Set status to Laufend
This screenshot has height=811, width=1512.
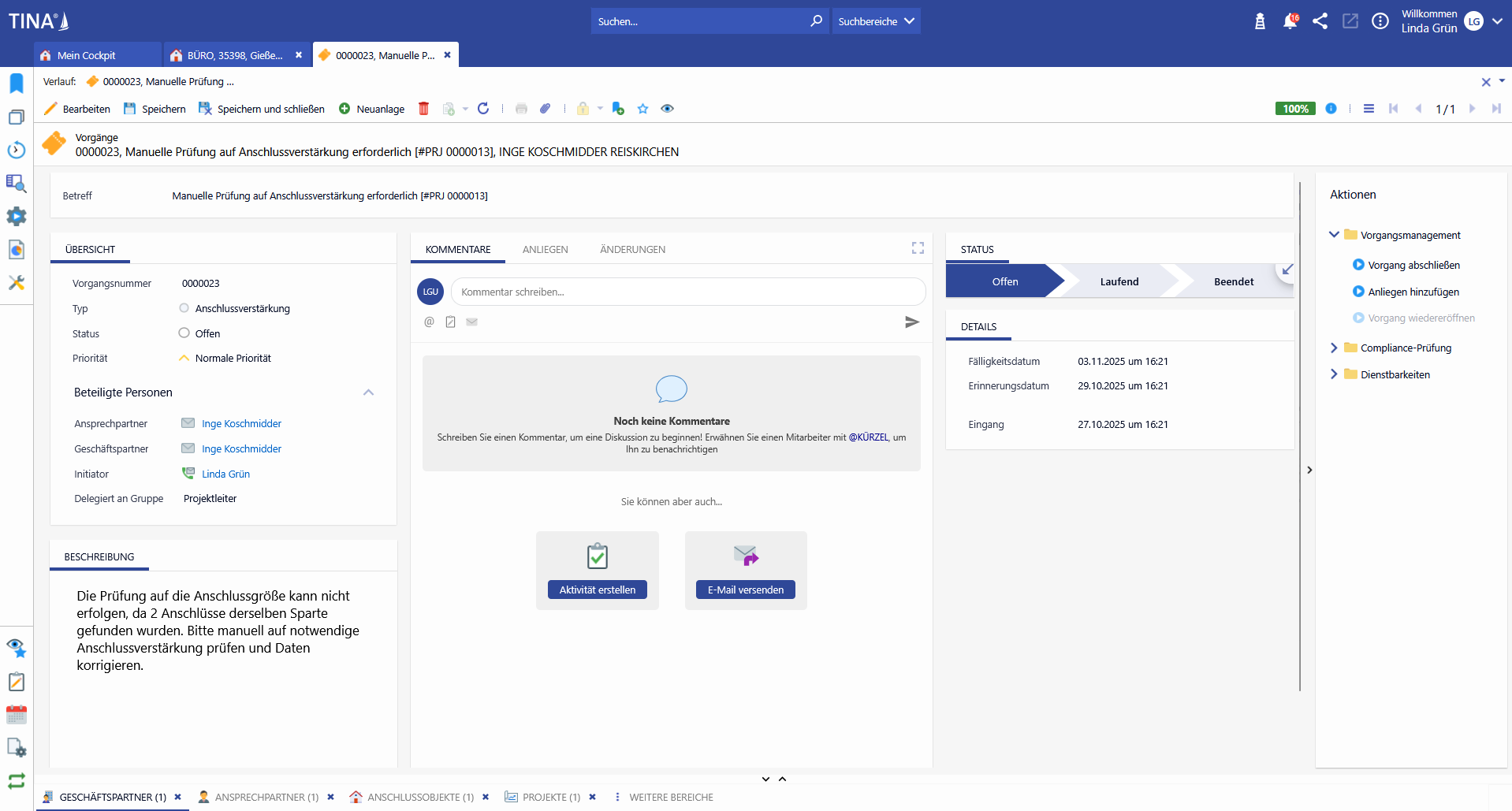click(1119, 281)
